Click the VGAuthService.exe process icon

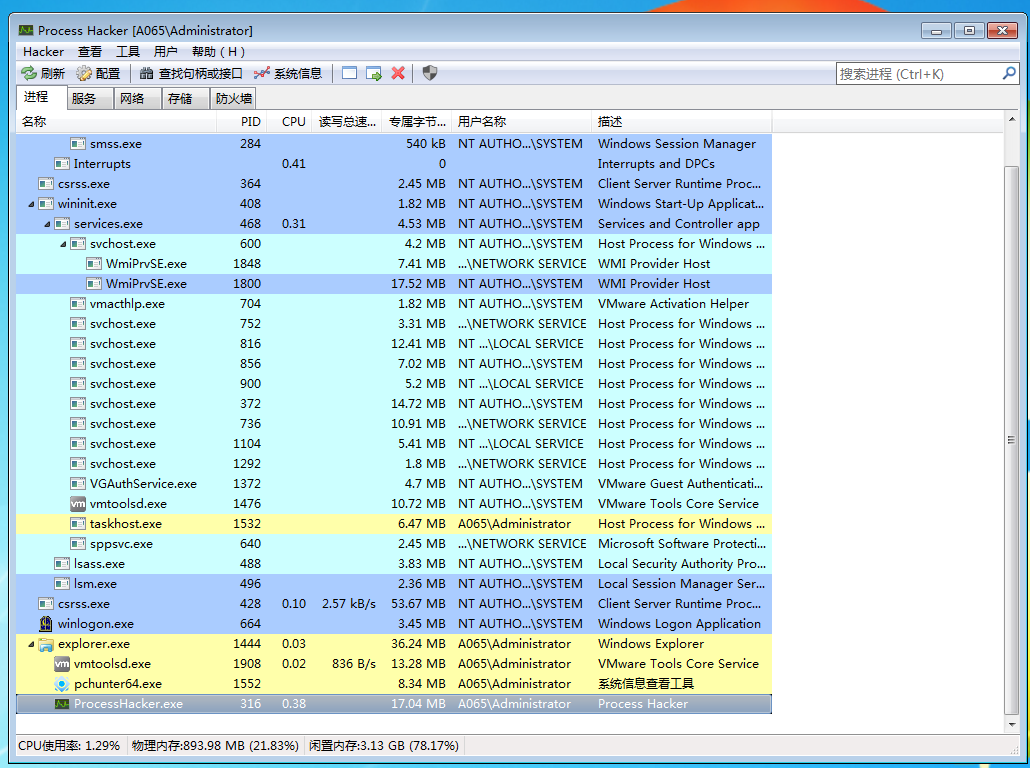[x=78, y=484]
